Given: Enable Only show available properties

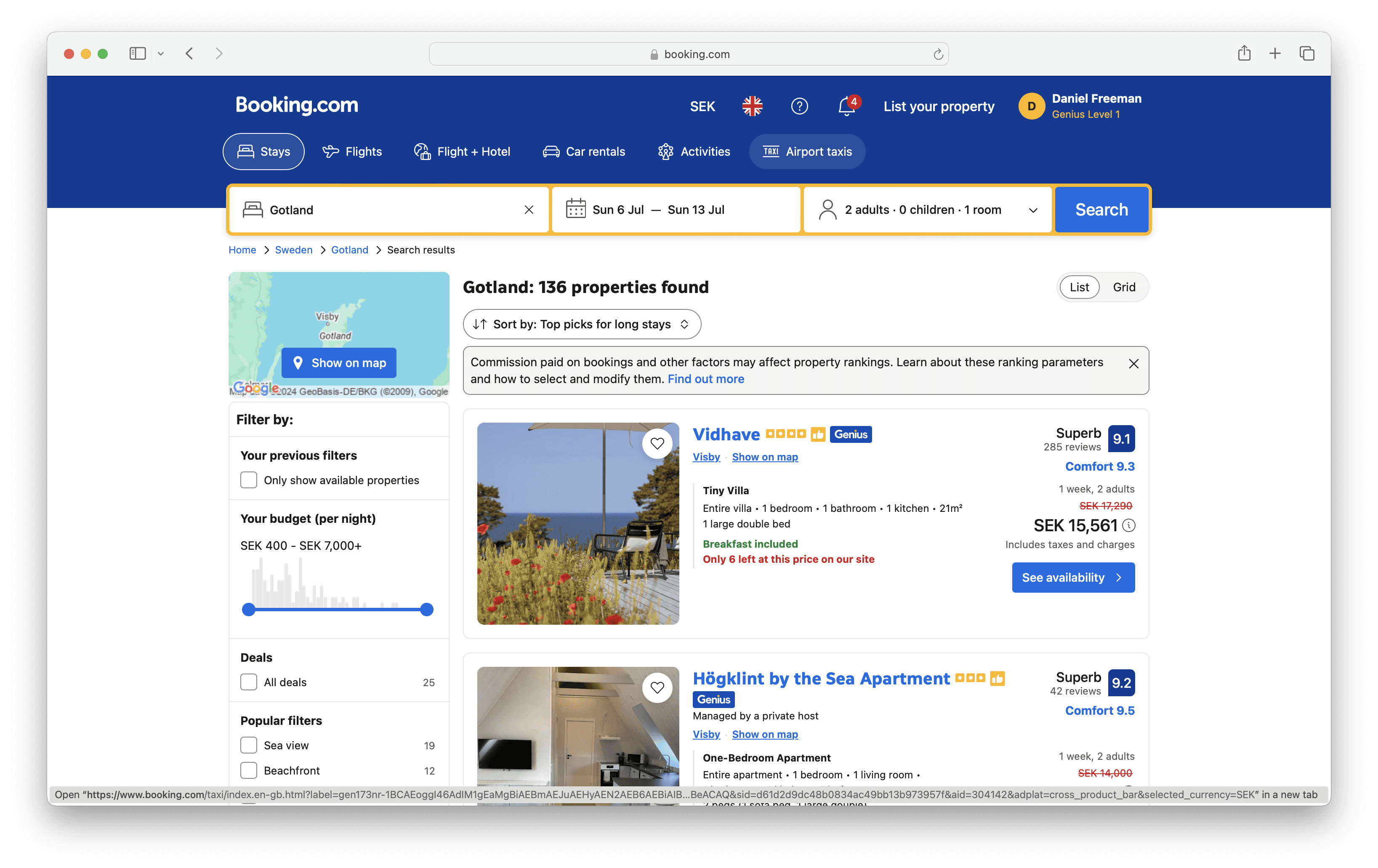Looking at the screenshot, I should tap(248, 479).
